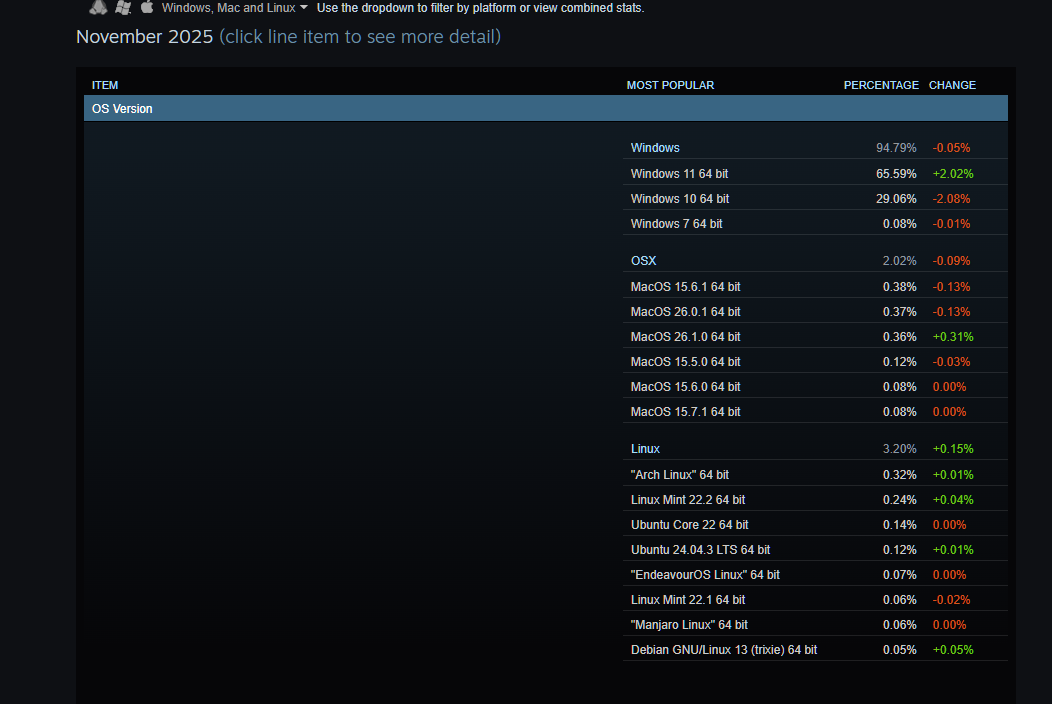
Task: Collapse the OS Version row
Action: (545, 108)
